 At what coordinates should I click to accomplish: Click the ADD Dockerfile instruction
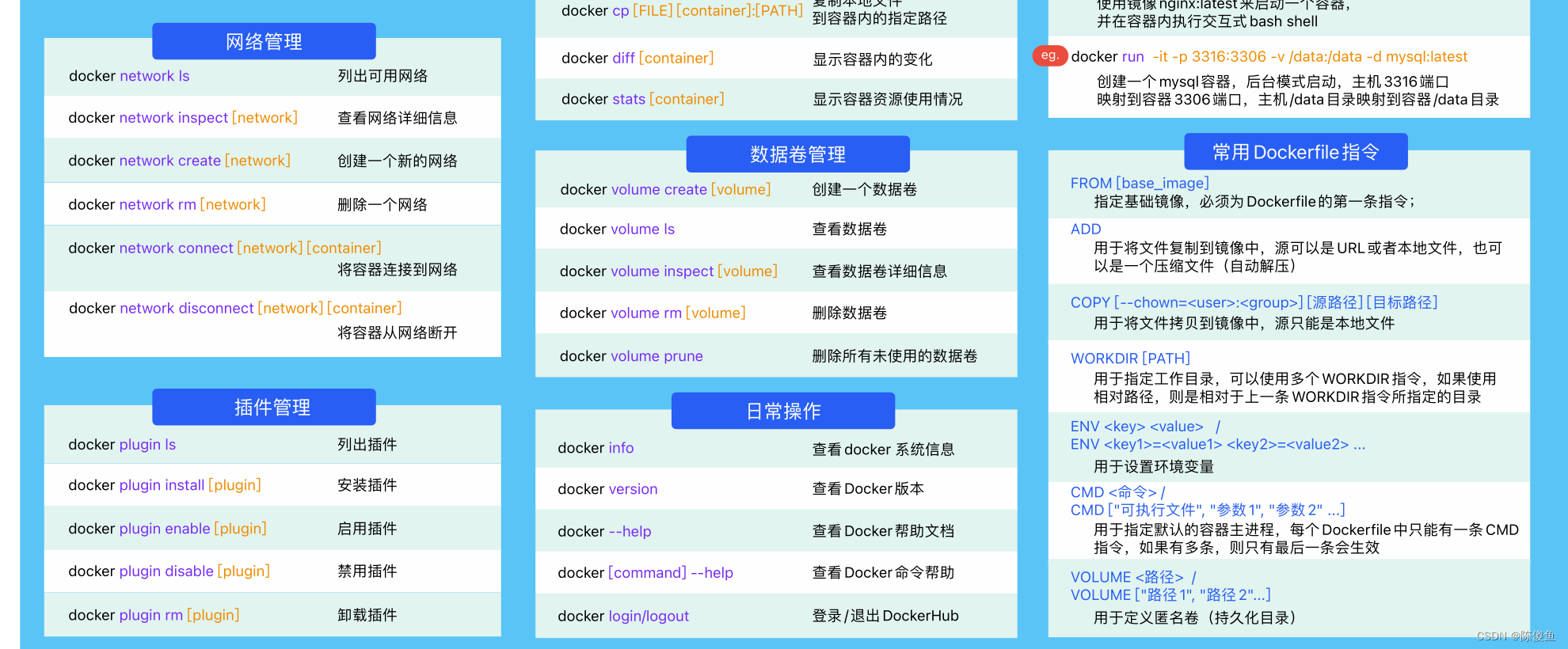[1086, 229]
